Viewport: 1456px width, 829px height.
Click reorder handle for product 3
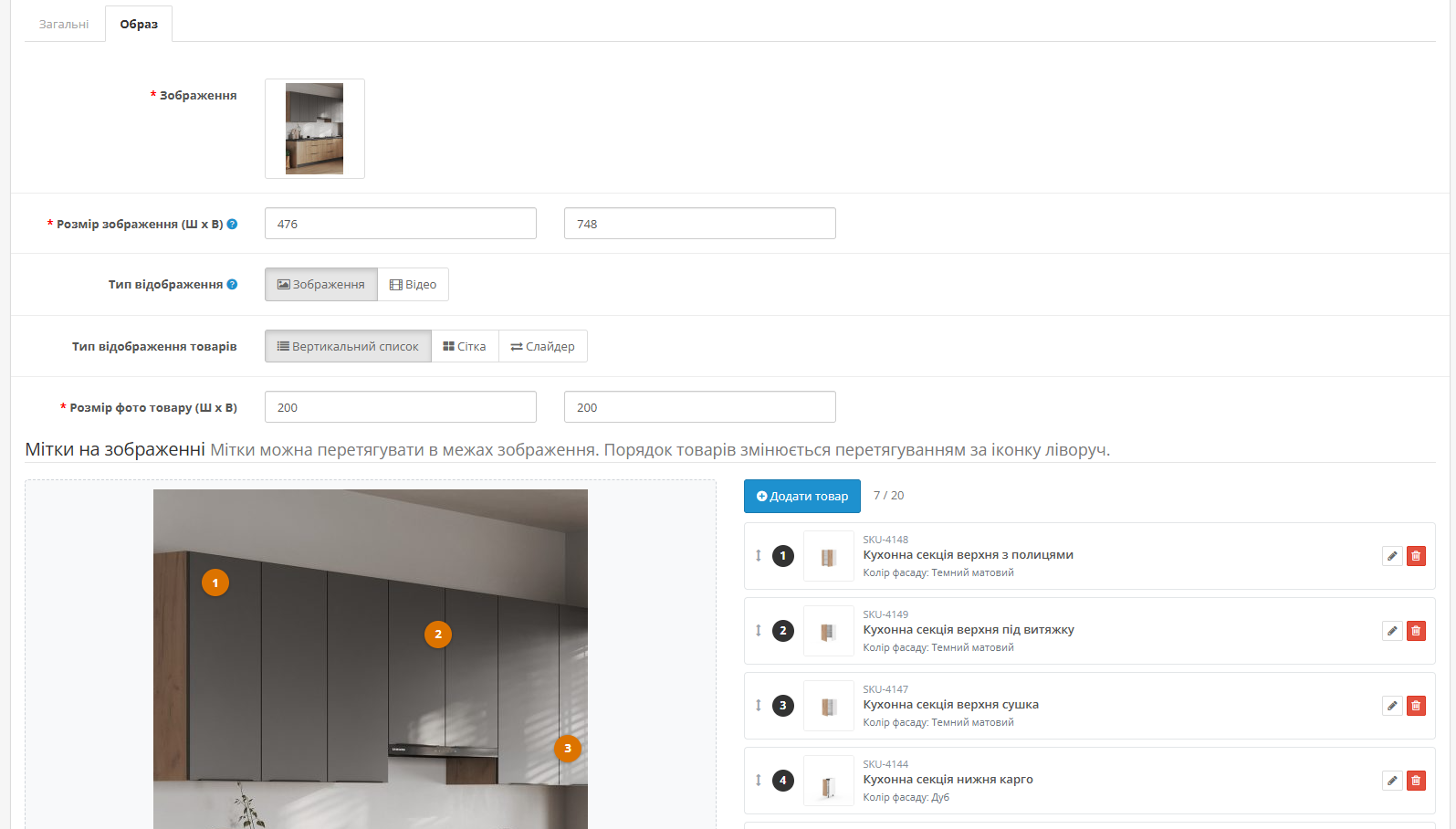click(x=759, y=706)
